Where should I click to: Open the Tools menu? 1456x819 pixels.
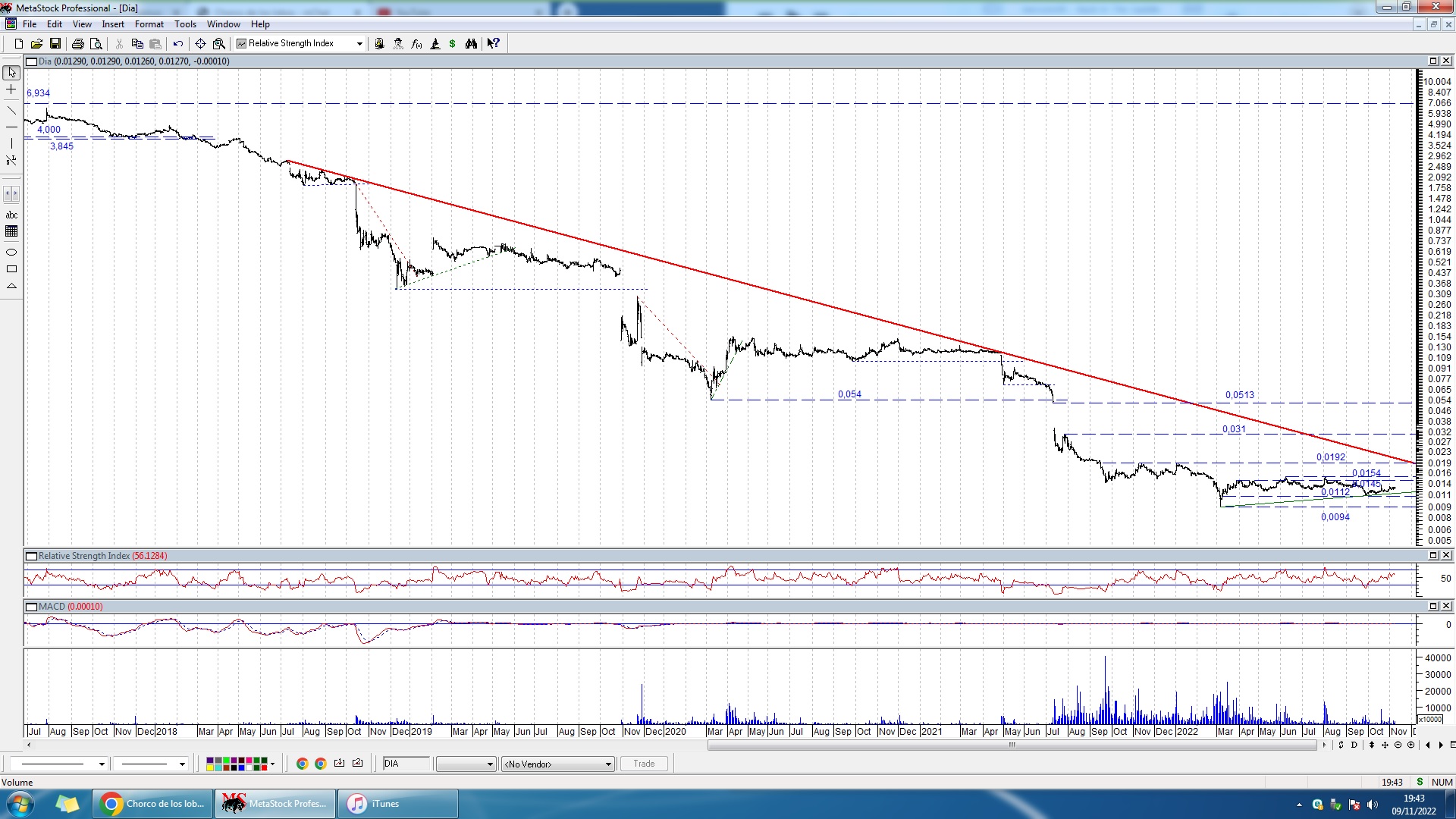point(185,24)
